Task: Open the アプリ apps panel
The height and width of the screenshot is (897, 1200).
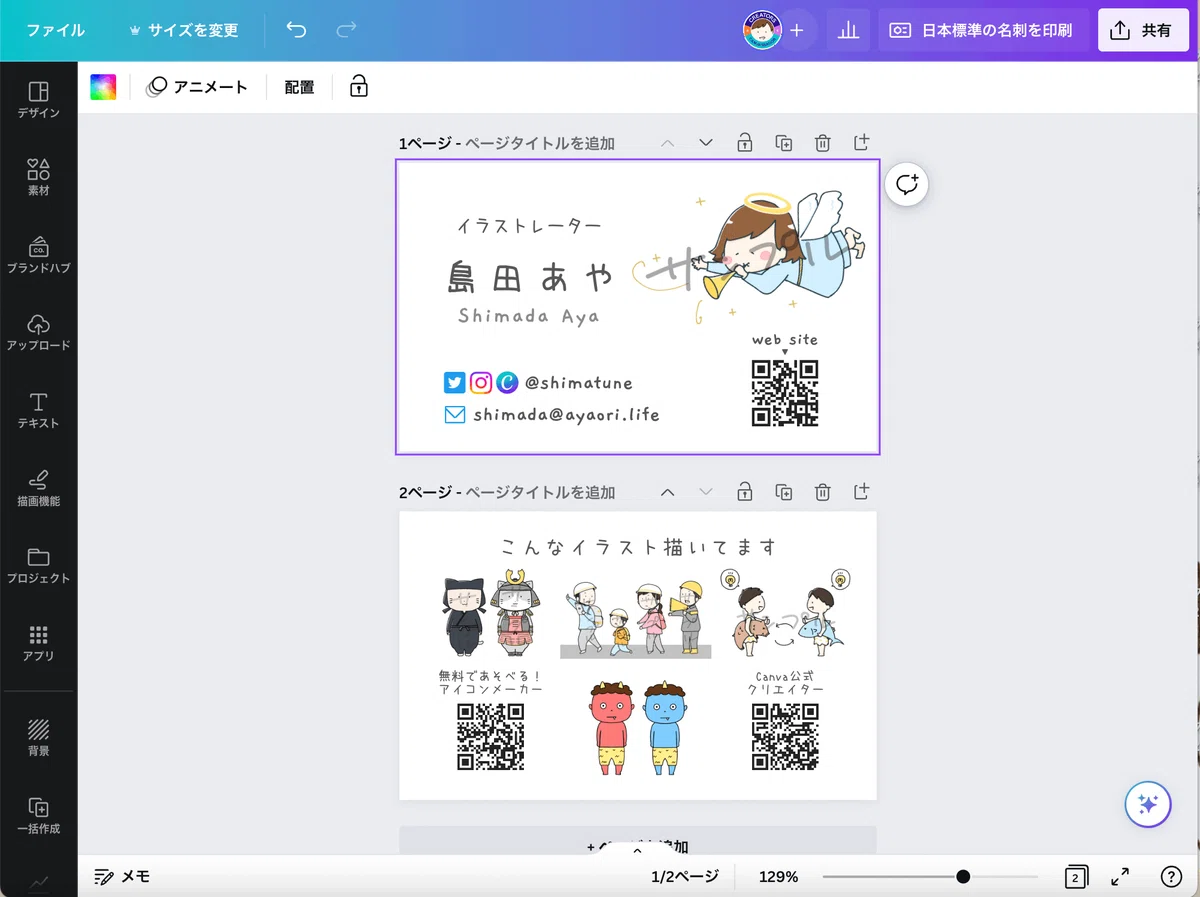Action: click(38, 644)
